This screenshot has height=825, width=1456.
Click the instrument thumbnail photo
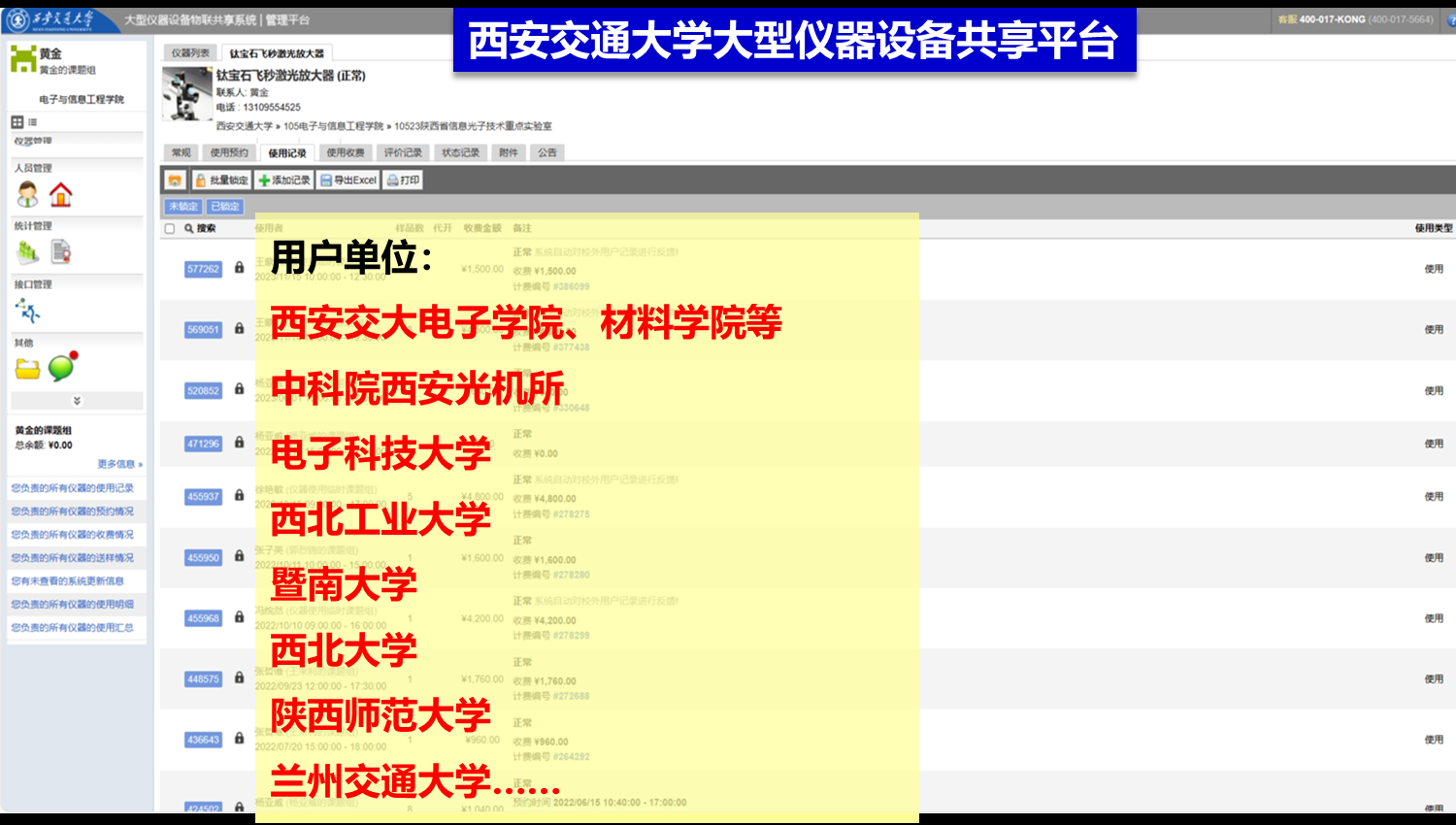tap(187, 94)
